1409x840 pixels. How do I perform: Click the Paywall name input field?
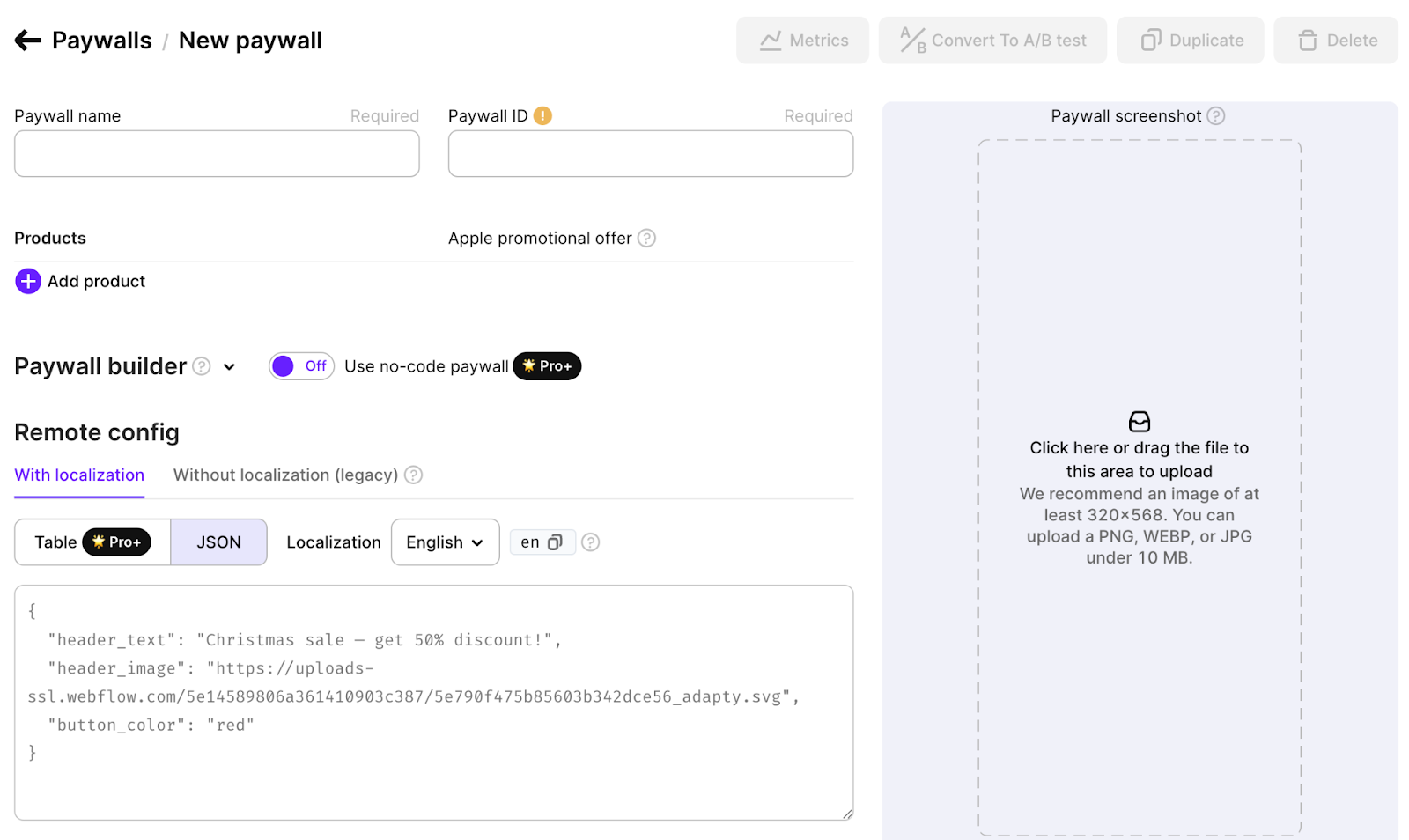coord(217,154)
